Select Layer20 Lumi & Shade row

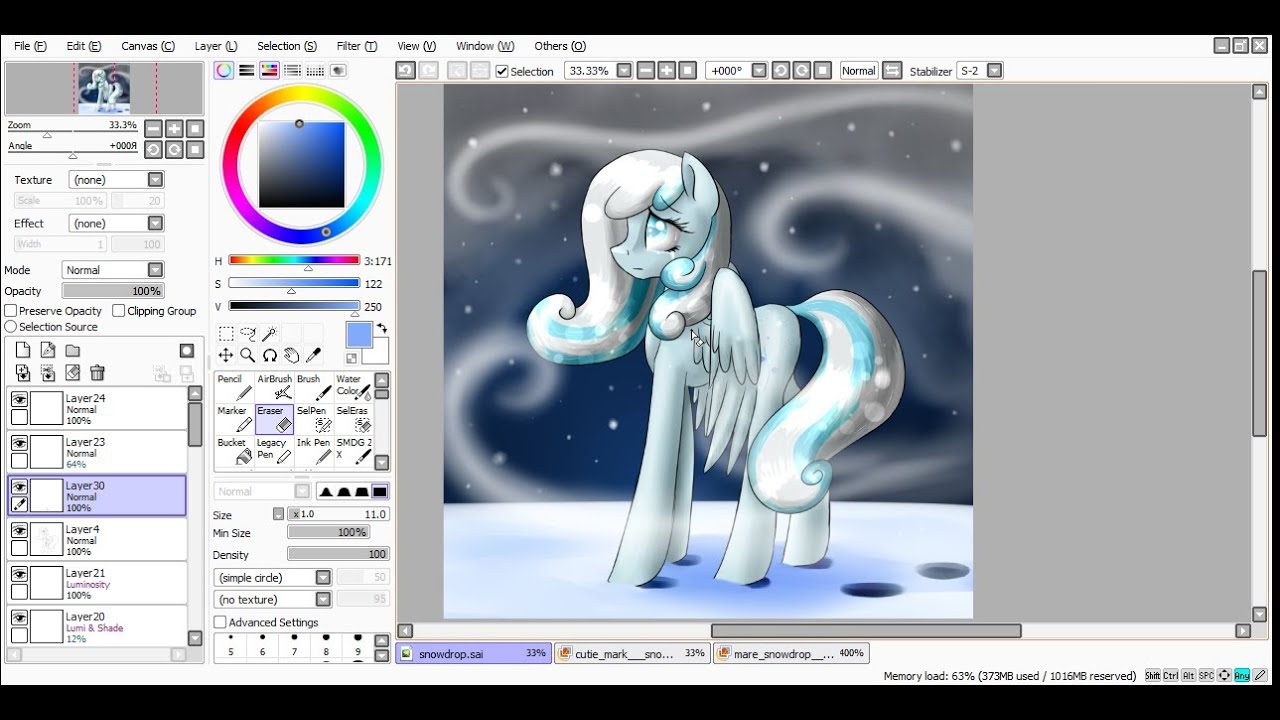click(97, 626)
